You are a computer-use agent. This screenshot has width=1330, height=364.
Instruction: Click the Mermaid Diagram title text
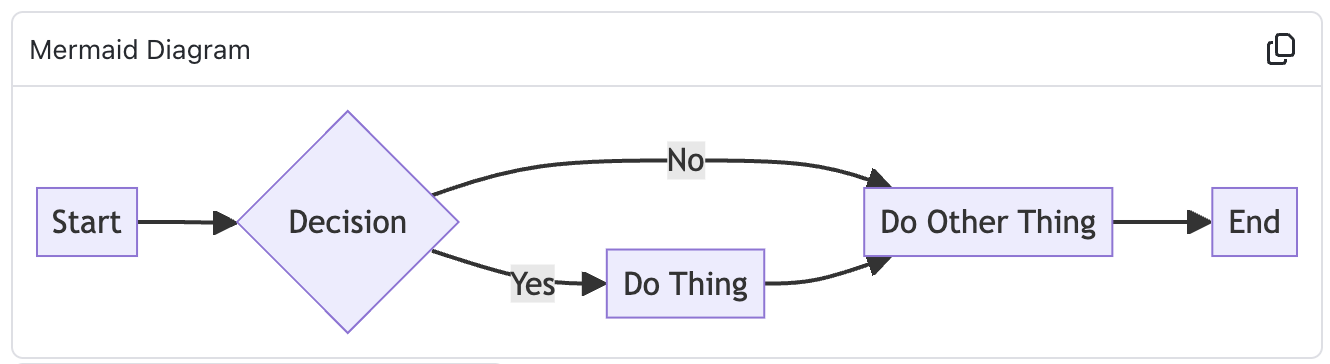tap(140, 50)
